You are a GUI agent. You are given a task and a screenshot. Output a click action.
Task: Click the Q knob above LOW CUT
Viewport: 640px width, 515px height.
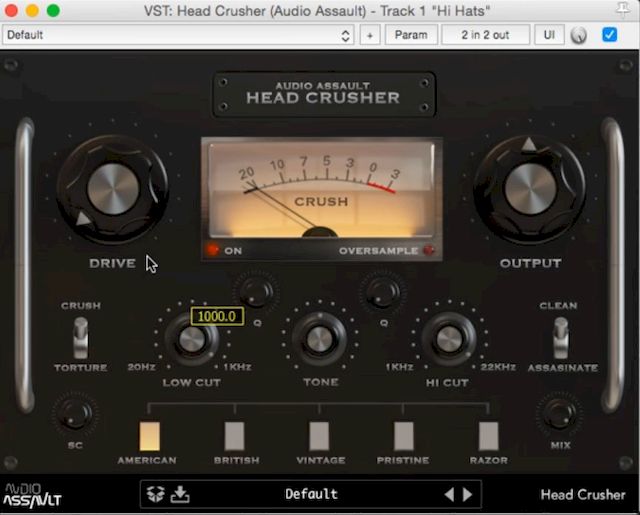pyautogui.click(x=256, y=291)
